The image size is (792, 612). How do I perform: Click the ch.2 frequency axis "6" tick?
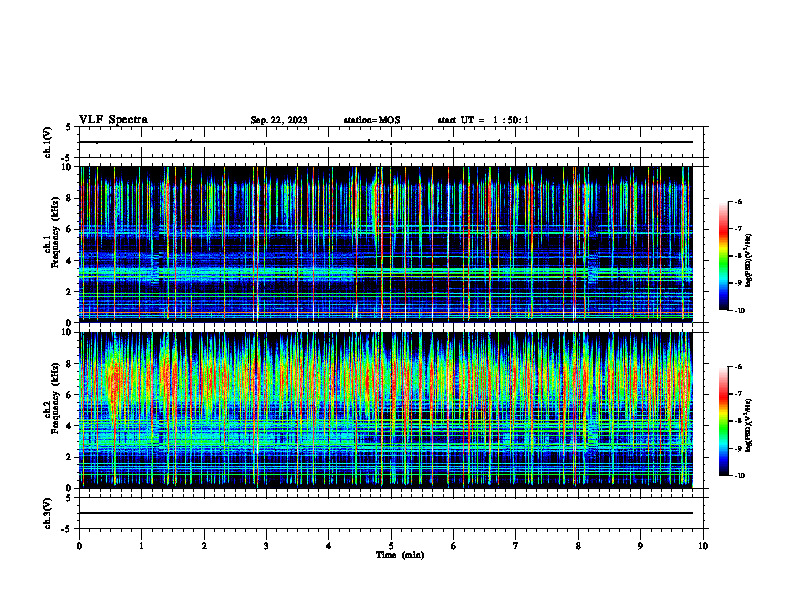(x=69, y=395)
